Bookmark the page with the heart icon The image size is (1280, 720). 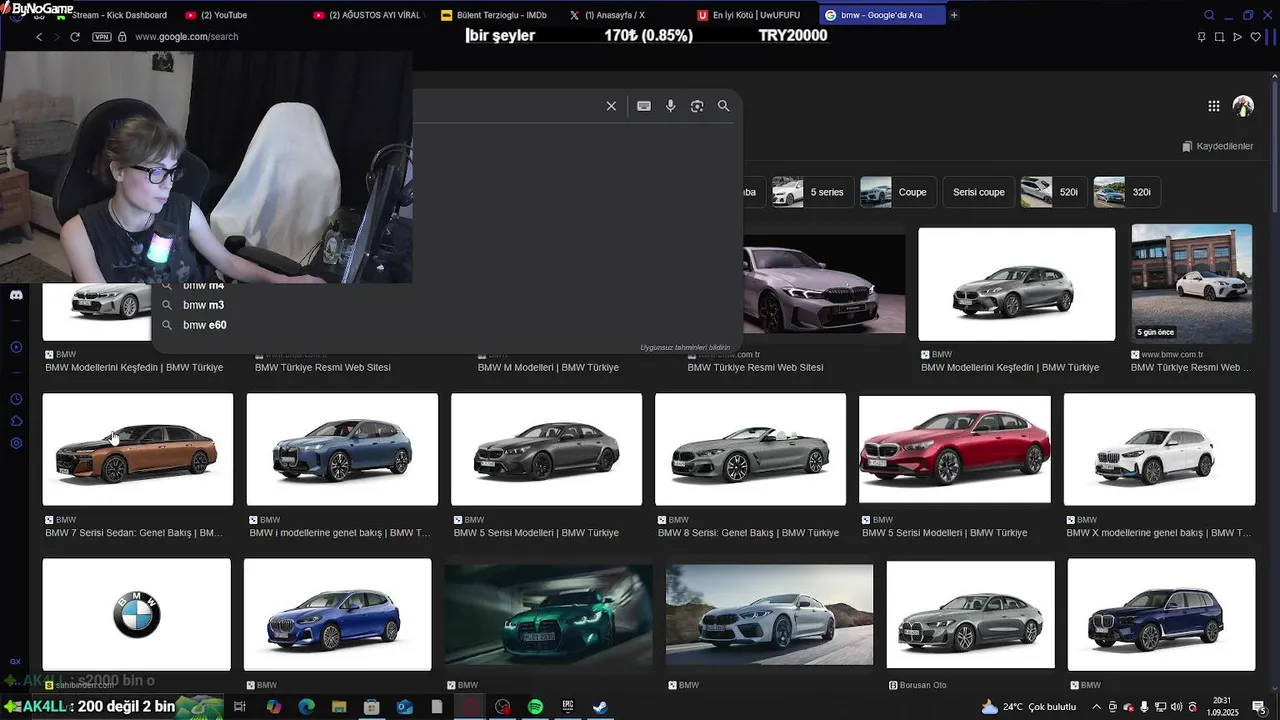click(x=1256, y=37)
